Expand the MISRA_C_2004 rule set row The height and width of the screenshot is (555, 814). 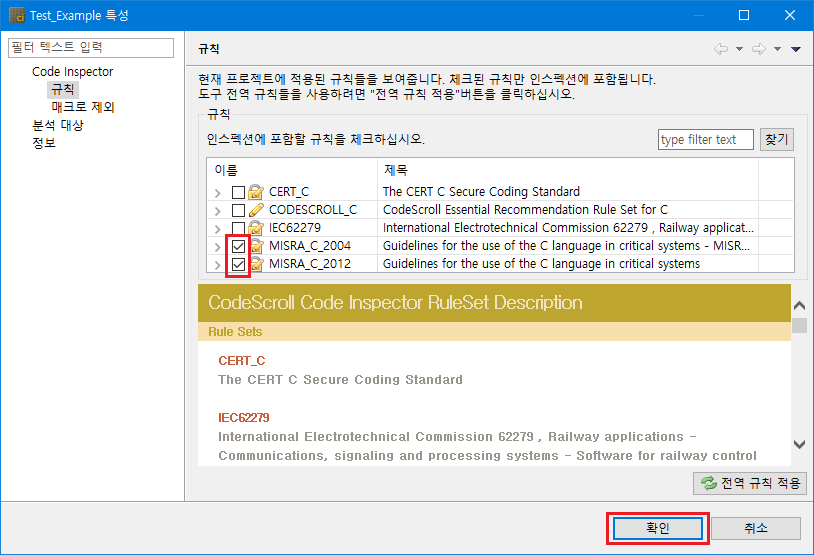pos(218,247)
